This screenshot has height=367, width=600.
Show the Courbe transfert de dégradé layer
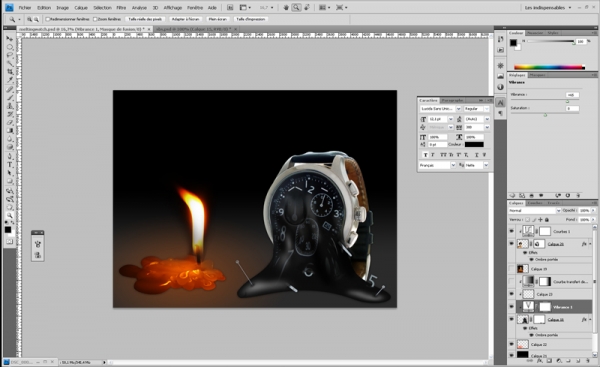(512, 282)
